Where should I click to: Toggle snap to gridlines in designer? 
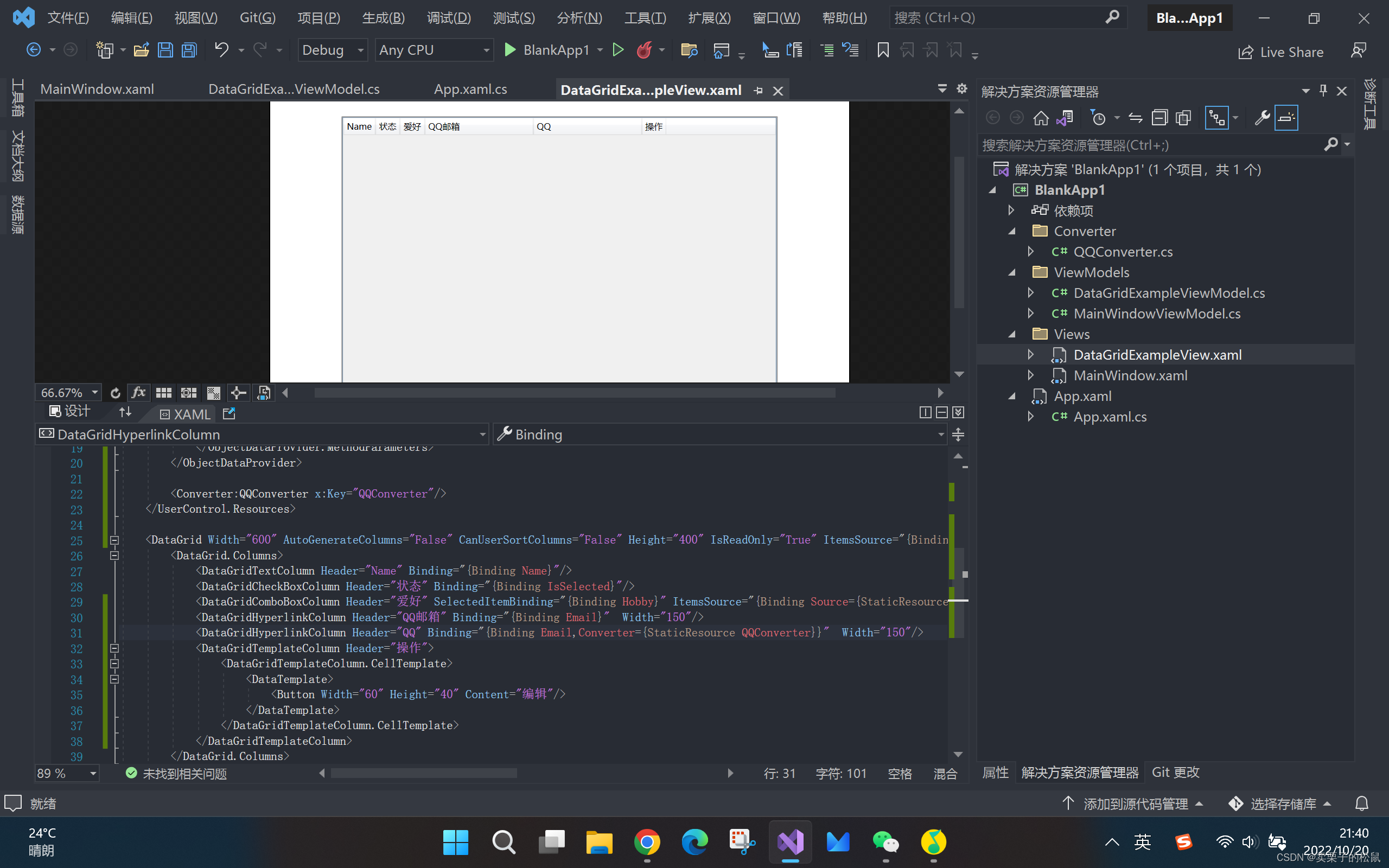click(x=189, y=393)
